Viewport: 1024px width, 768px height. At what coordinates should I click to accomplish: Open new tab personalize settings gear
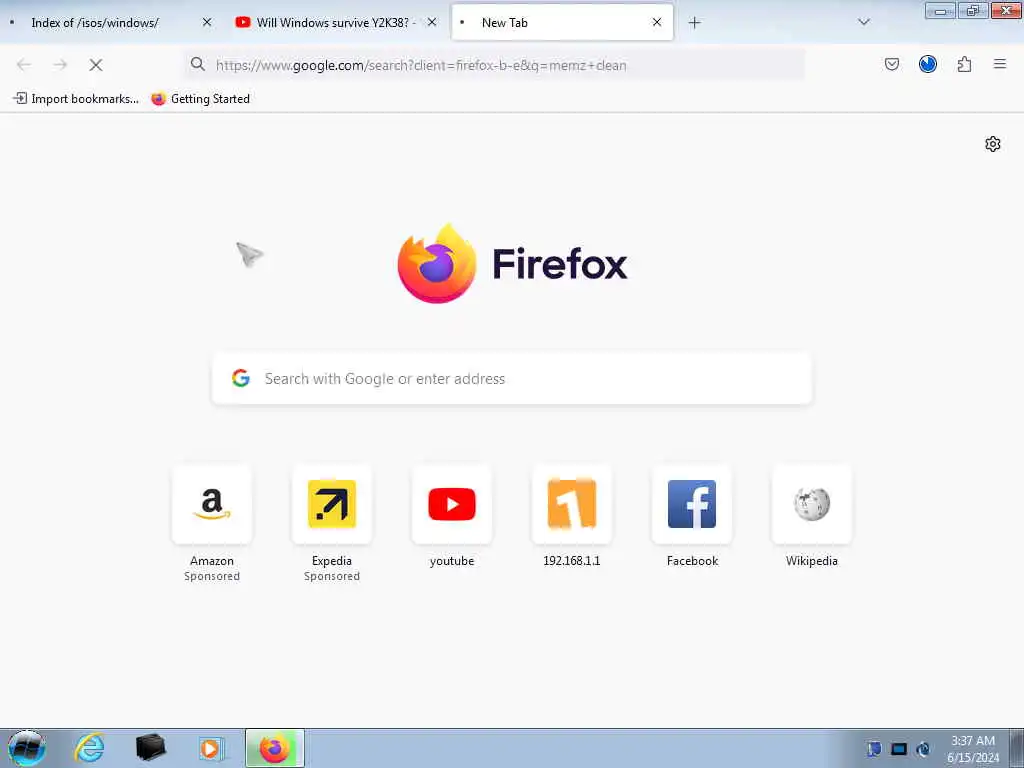(x=993, y=144)
